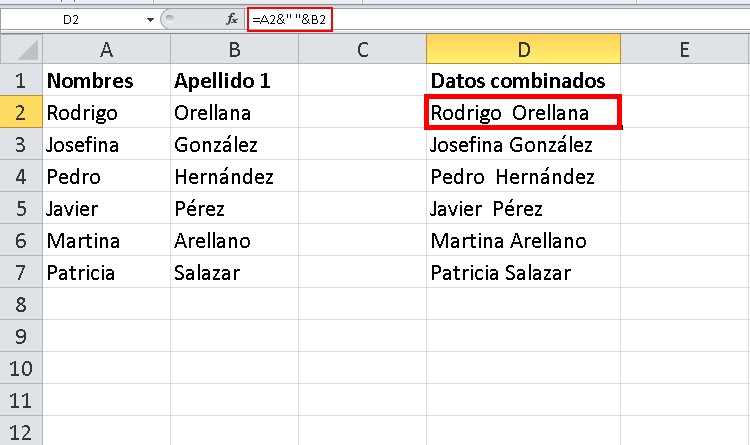Select column C header

362,49
